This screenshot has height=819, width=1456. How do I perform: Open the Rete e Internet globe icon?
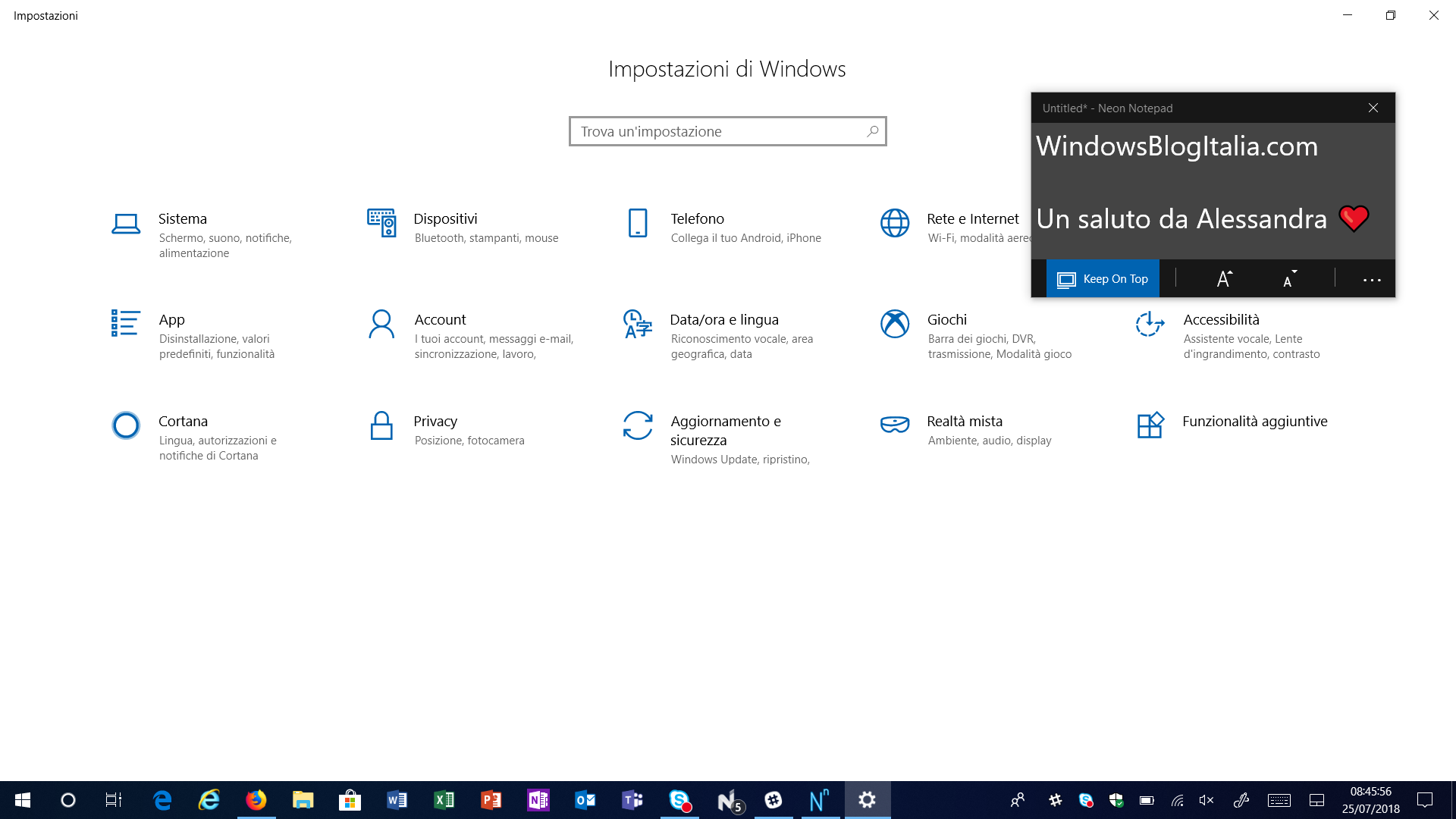tap(895, 223)
